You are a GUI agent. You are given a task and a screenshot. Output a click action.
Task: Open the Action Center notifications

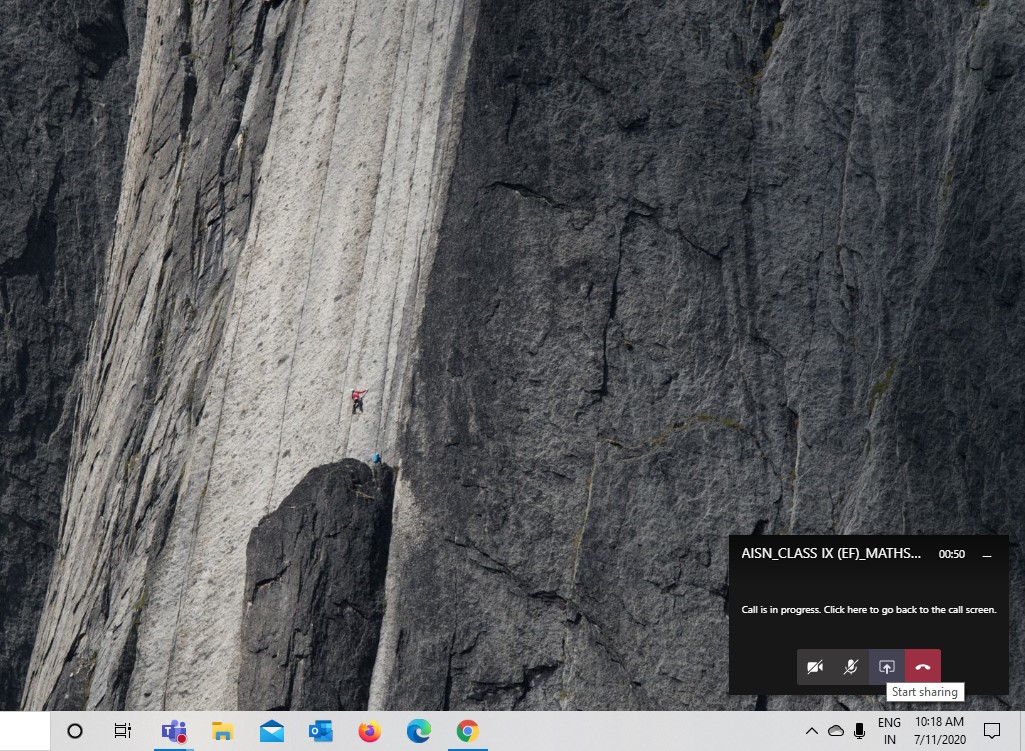(x=992, y=731)
